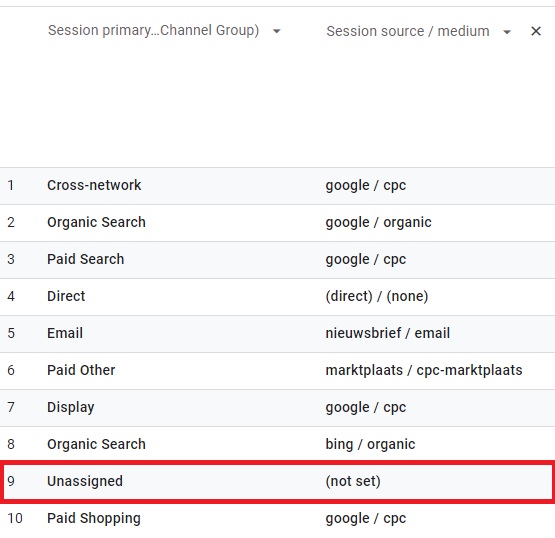555x538 pixels.
Task: Select (direct) / (none) source cell
Action: pos(377,296)
